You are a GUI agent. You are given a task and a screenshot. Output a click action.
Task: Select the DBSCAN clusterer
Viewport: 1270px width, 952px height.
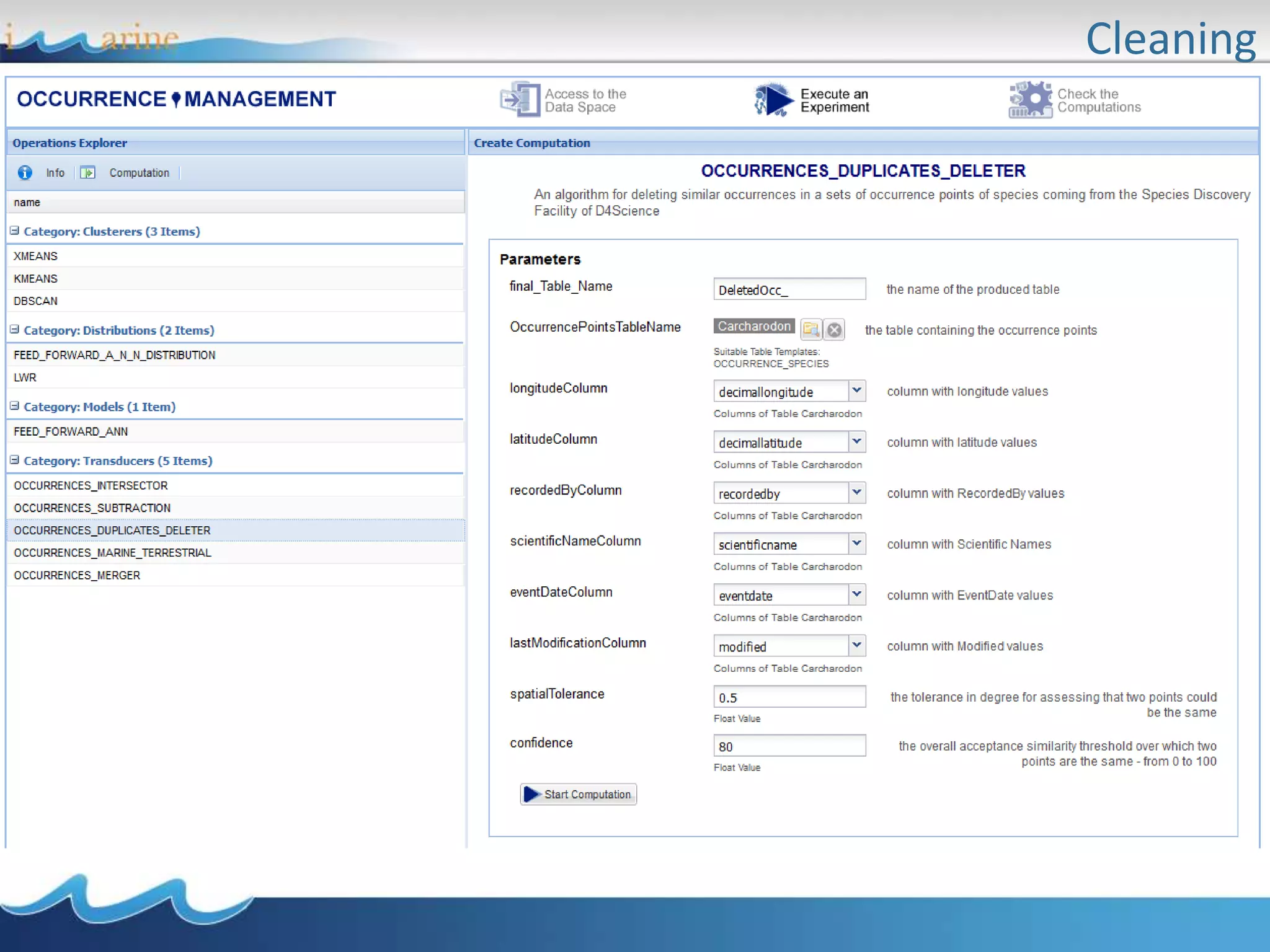point(35,301)
